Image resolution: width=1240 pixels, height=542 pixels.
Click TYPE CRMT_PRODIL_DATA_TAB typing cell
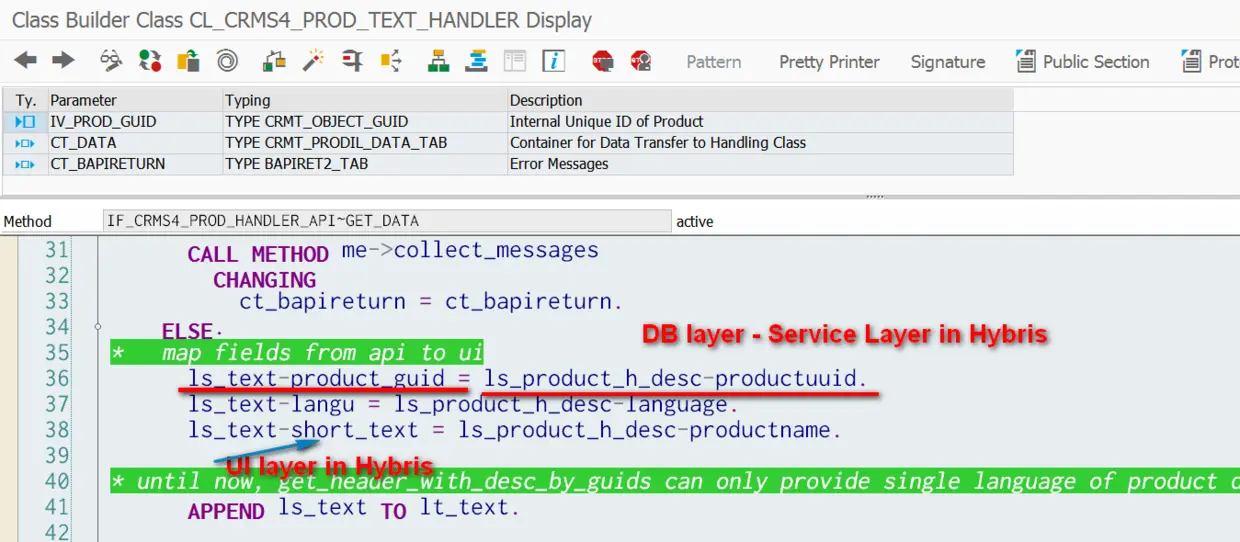(x=365, y=143)
